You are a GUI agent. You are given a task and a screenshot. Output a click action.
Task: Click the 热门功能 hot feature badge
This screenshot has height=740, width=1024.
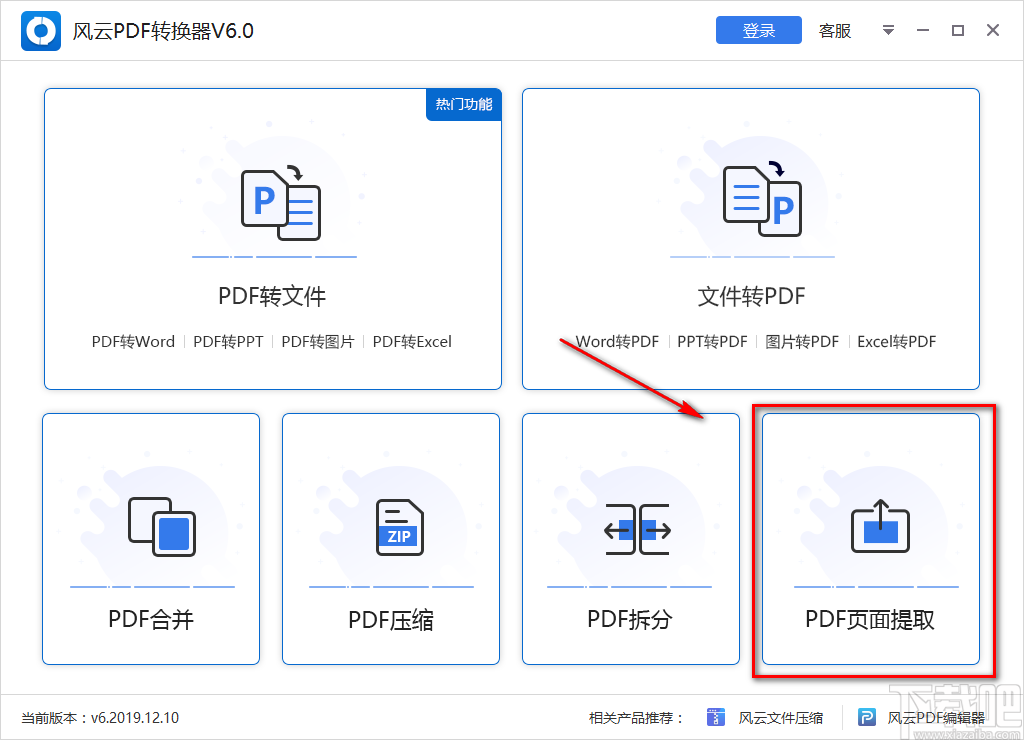coord(463,105)
